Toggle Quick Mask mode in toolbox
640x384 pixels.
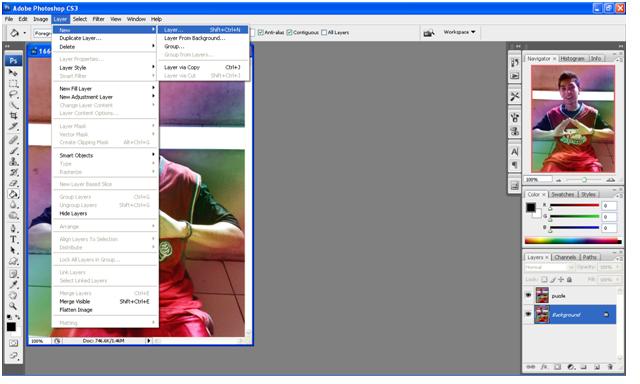click(13, 343)
